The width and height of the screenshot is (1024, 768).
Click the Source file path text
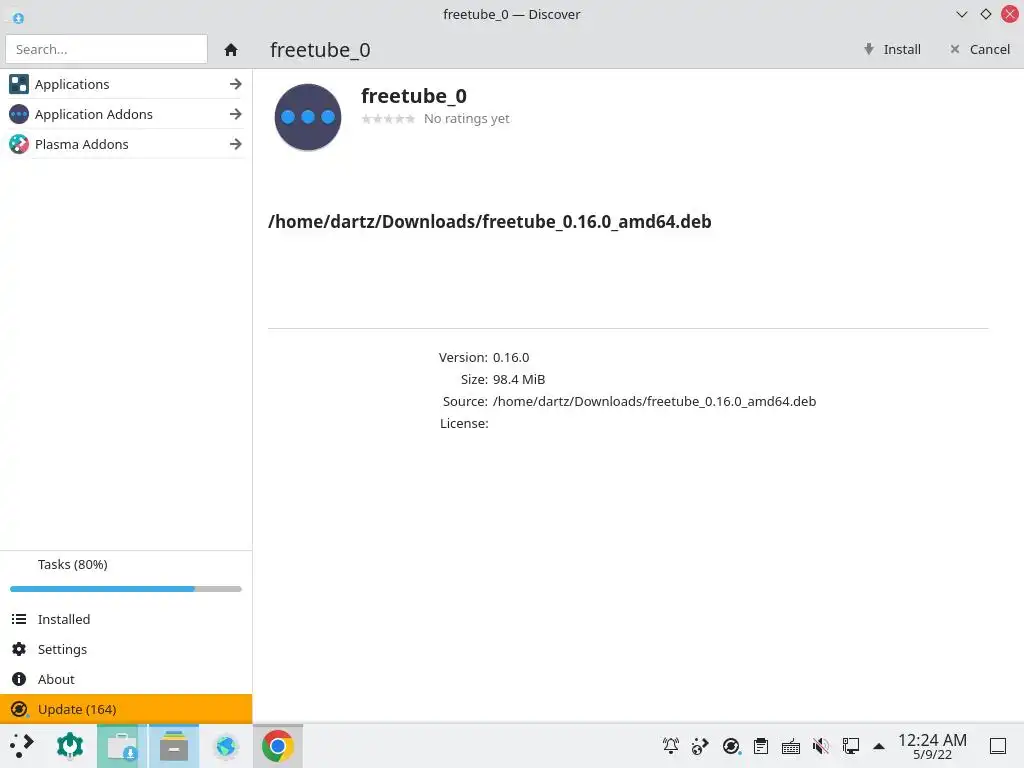(x=654, y=402)
